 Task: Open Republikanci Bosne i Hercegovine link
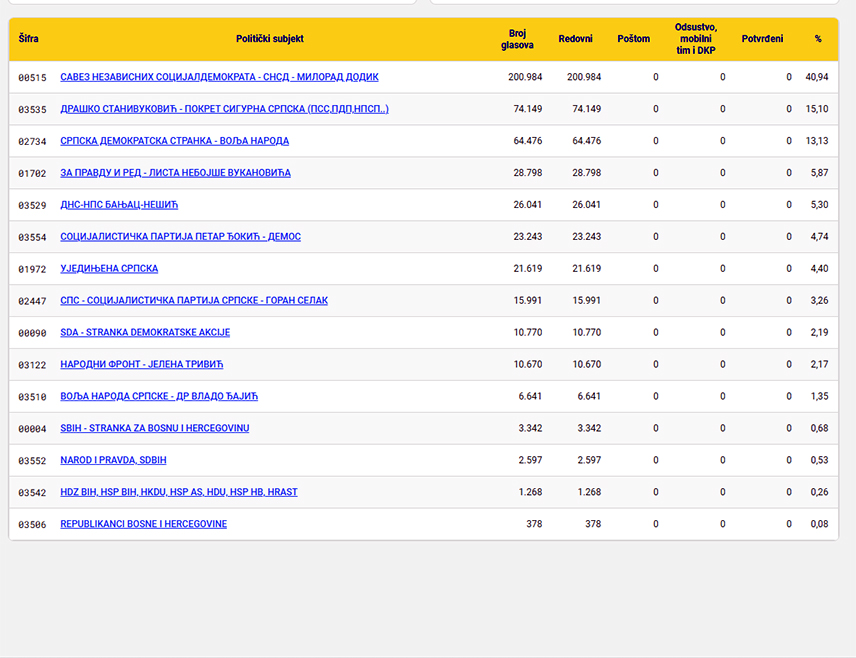[x=144, y=524]
